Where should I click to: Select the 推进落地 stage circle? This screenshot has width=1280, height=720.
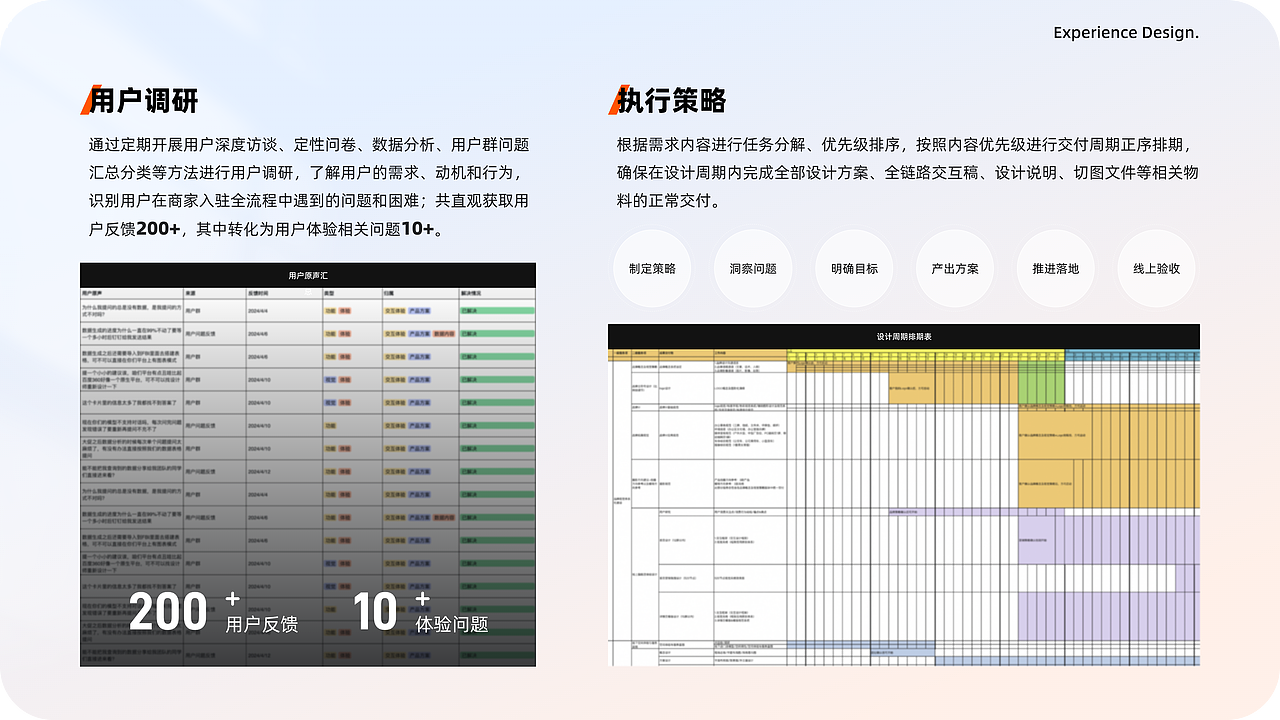(1055, 269)
